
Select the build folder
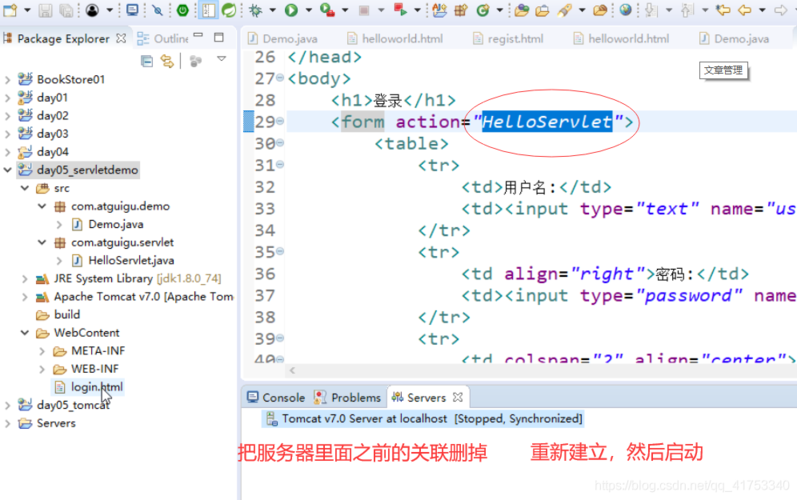[x=58, y=315]
